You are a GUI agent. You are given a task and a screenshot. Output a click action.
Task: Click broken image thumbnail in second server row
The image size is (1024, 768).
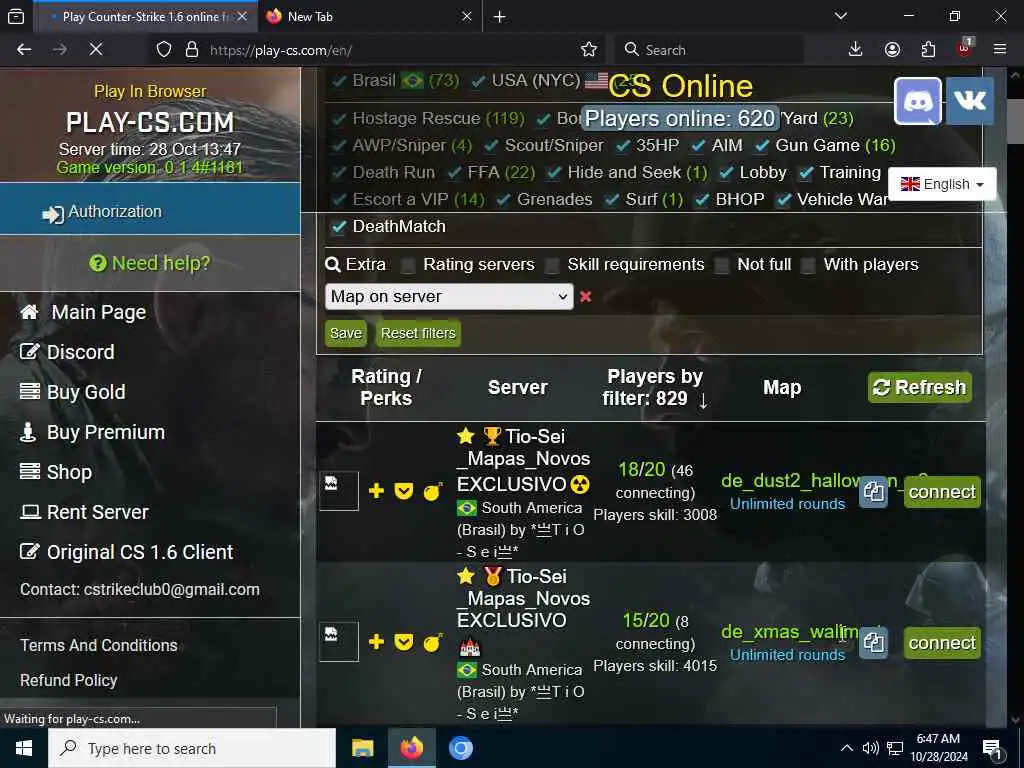pos(339,642)
